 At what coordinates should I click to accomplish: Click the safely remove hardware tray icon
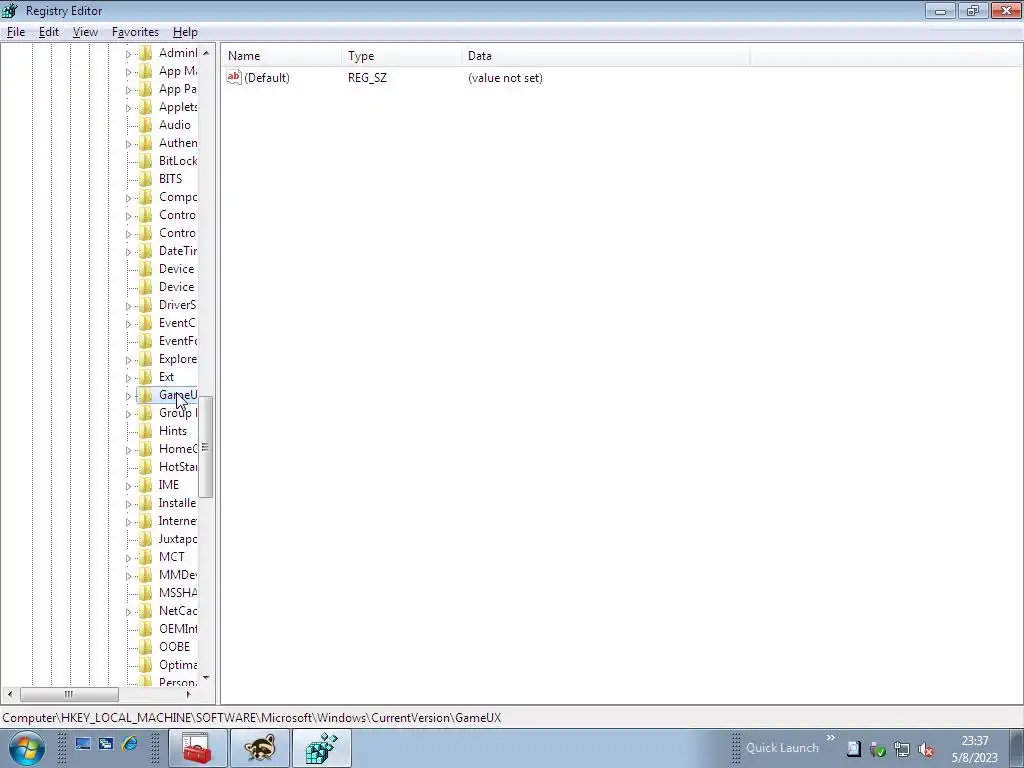pyautogui.click(x=878, y=749)
